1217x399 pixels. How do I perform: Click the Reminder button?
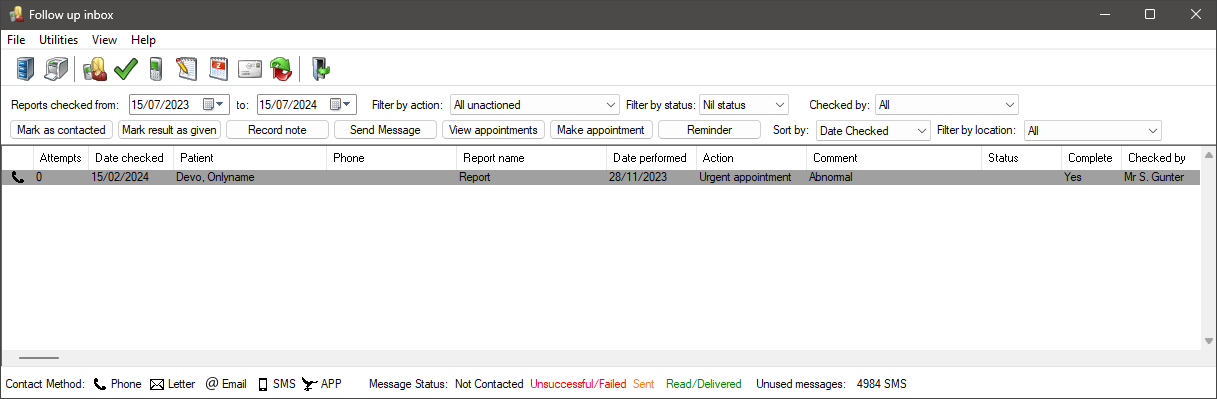pos(709,130)
